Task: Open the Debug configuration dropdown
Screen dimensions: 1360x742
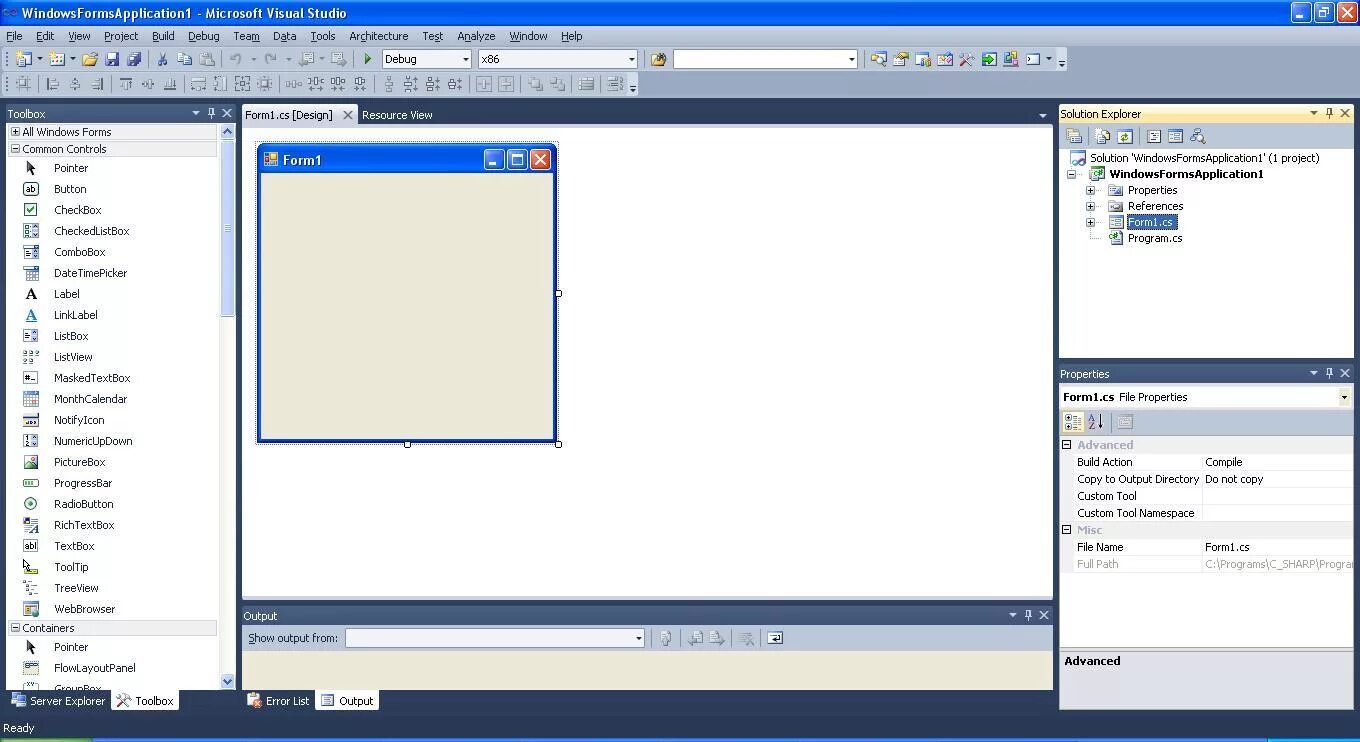Action: coord(465,59)
